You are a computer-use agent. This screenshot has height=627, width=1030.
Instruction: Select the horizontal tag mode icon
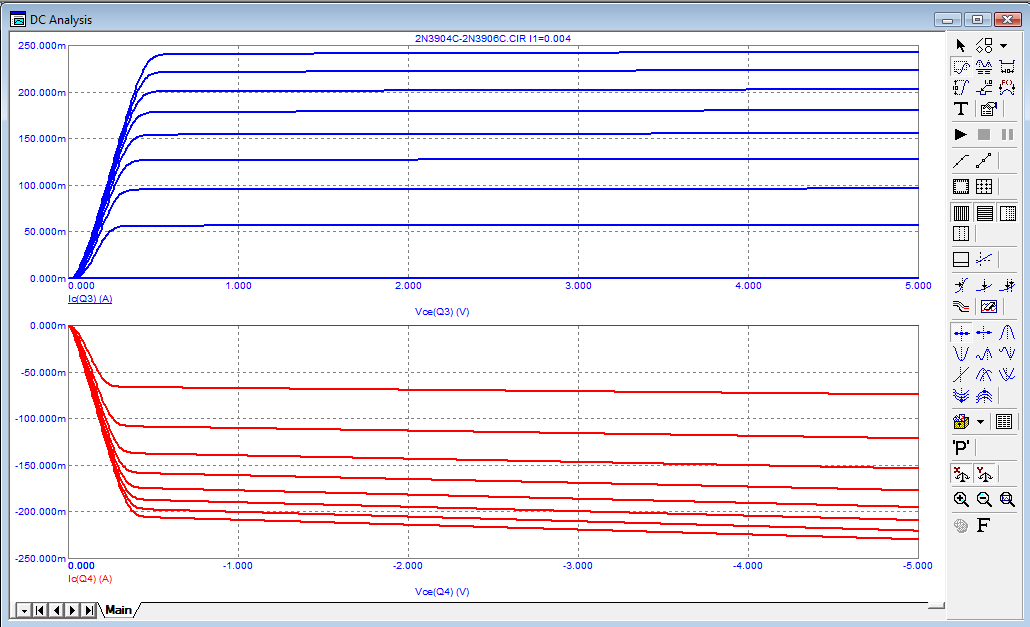point(1007,66)
